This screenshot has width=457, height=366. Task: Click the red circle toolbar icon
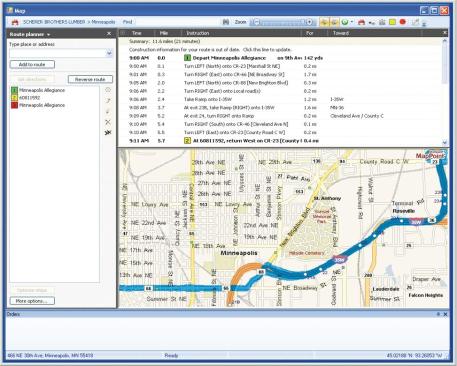tap(403, 22)
